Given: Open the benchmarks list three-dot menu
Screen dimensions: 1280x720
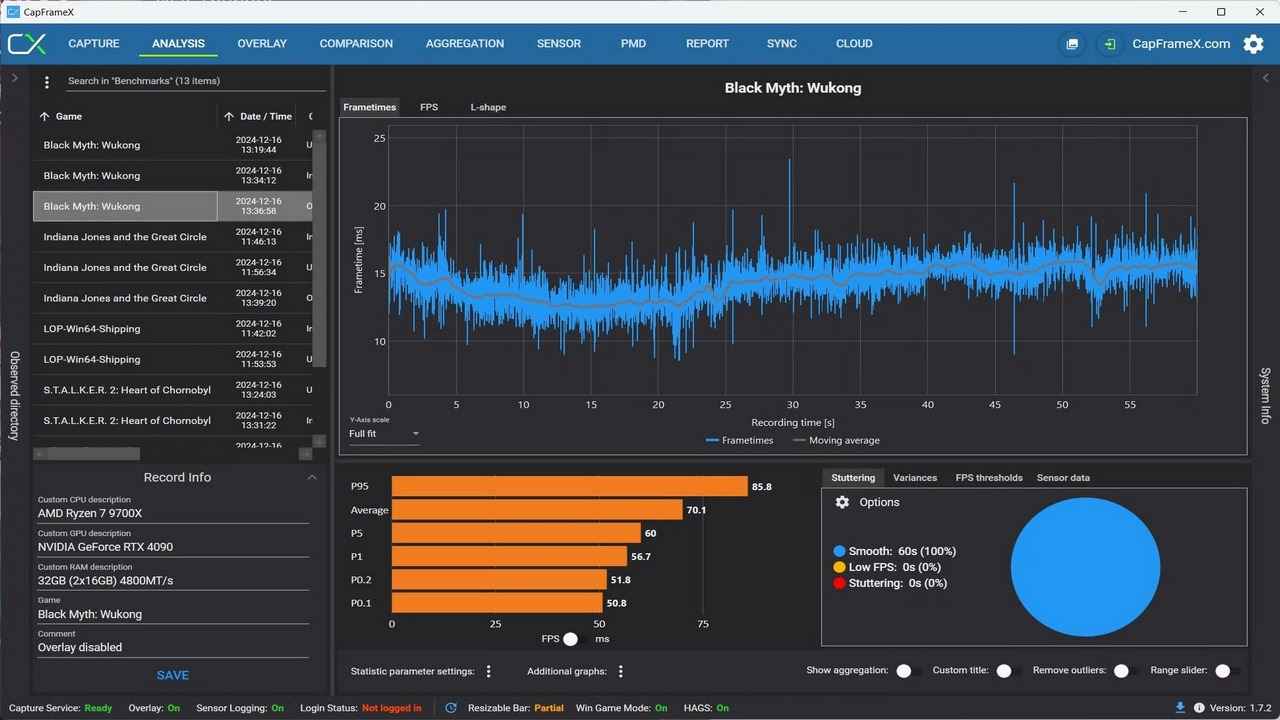Looking at the screenshot, I should pos(47,82).
